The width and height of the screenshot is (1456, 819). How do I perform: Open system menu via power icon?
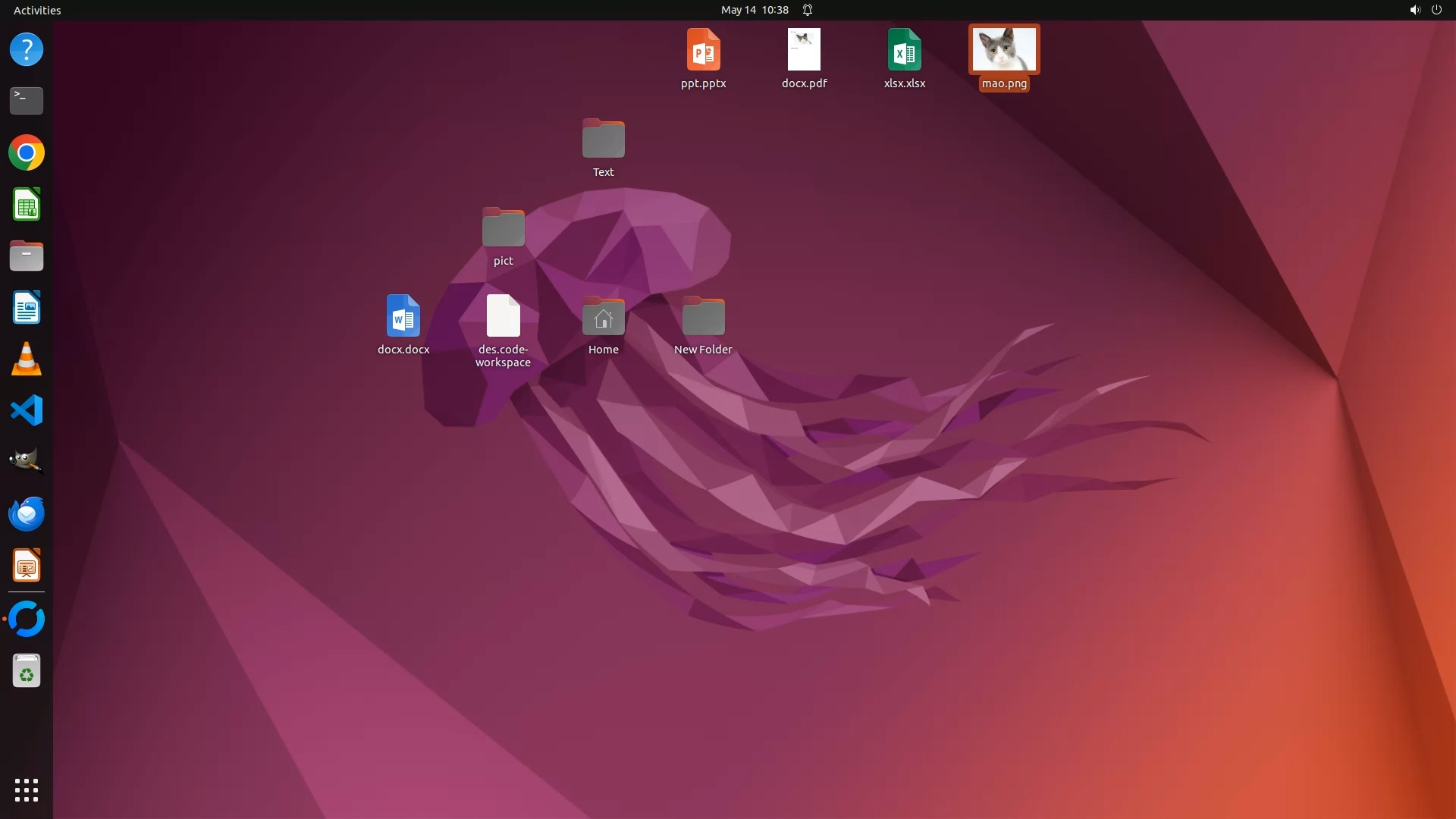pos(1436,10)
